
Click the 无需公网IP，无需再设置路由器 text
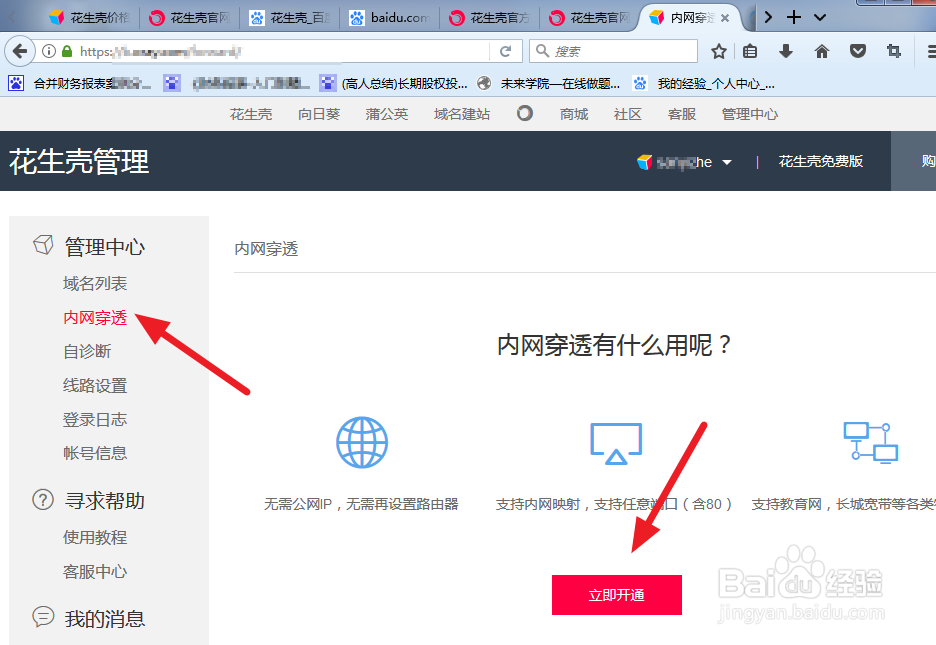pyautogui.click(x=361, y=504)
